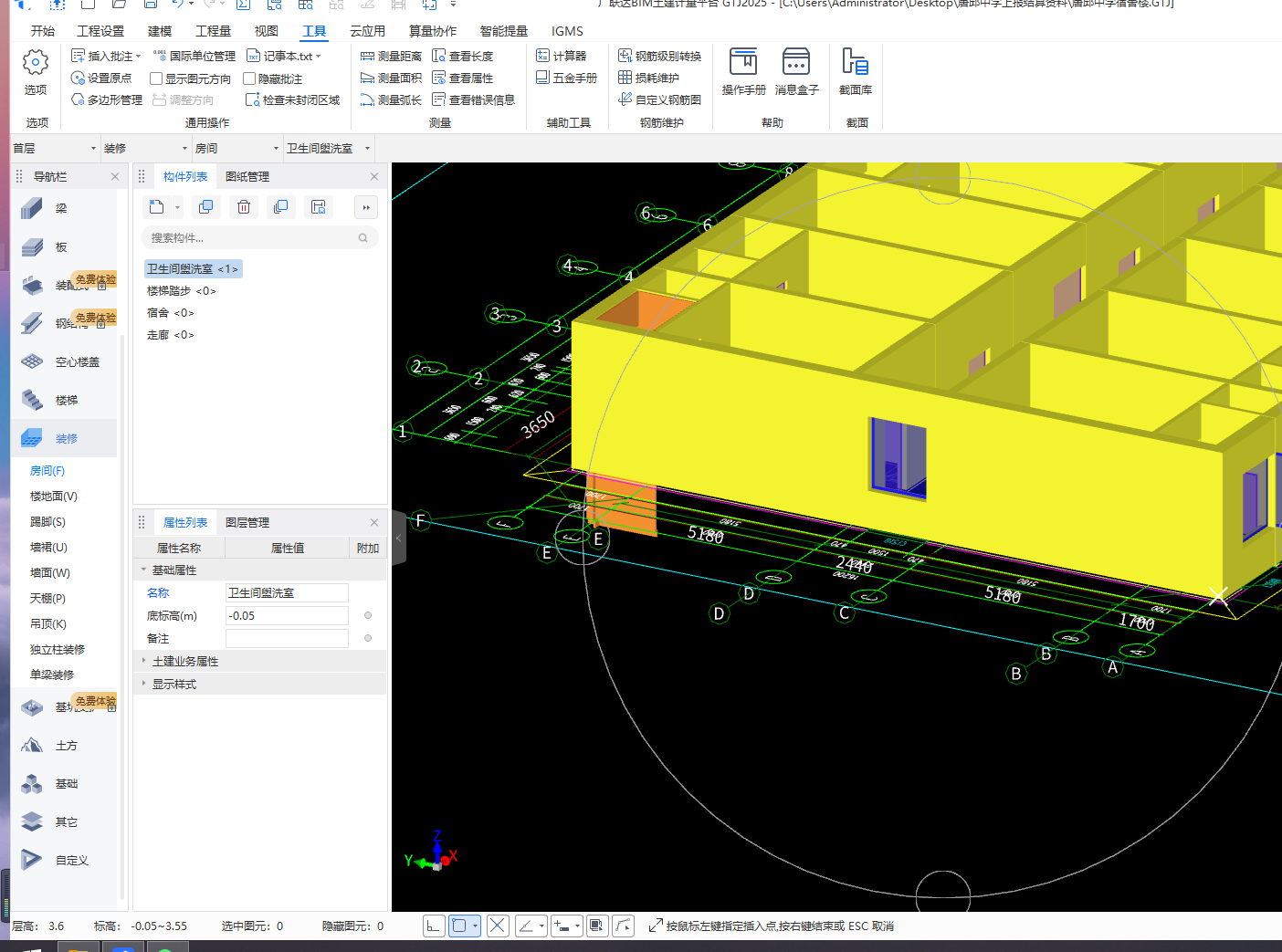The height and width of the screenshot is (952, 1282).
Task: Open 消息盒子
Action: tap(796, 72)
